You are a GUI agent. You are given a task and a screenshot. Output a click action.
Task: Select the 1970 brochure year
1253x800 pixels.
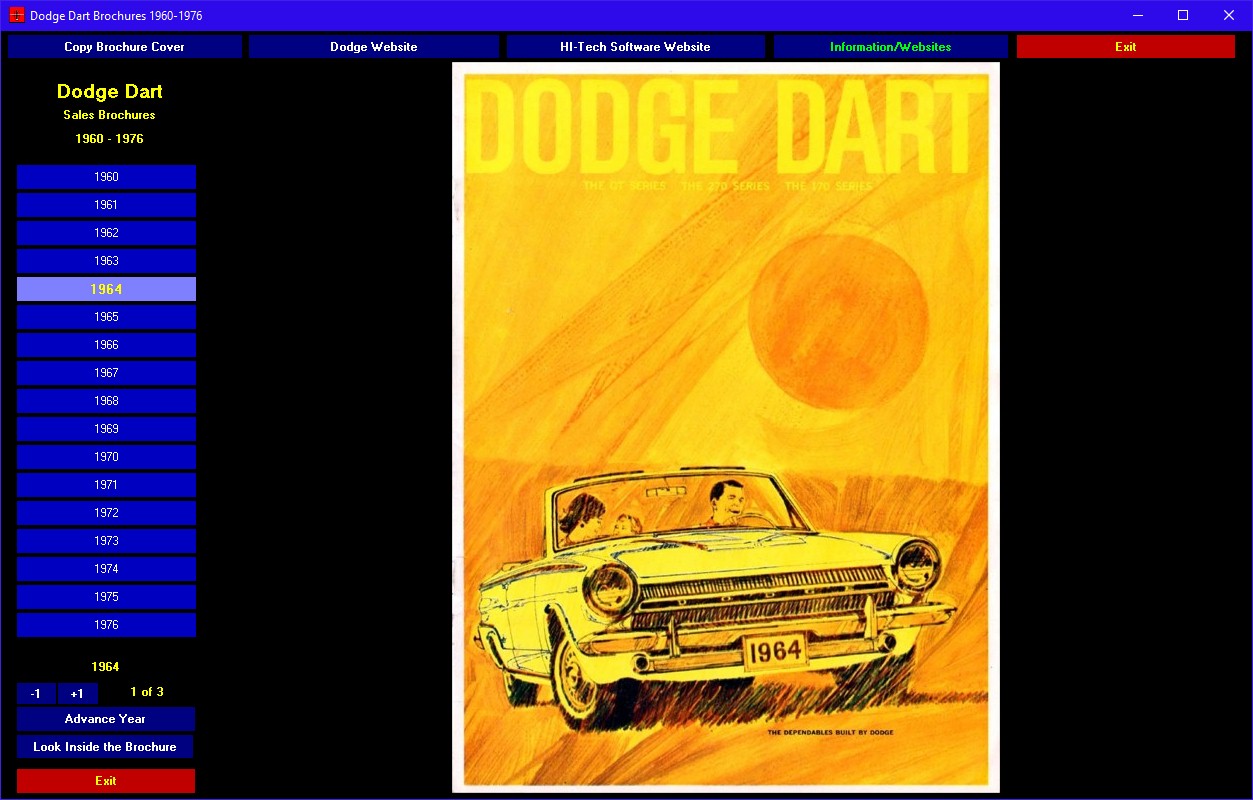tap(106, 457)
